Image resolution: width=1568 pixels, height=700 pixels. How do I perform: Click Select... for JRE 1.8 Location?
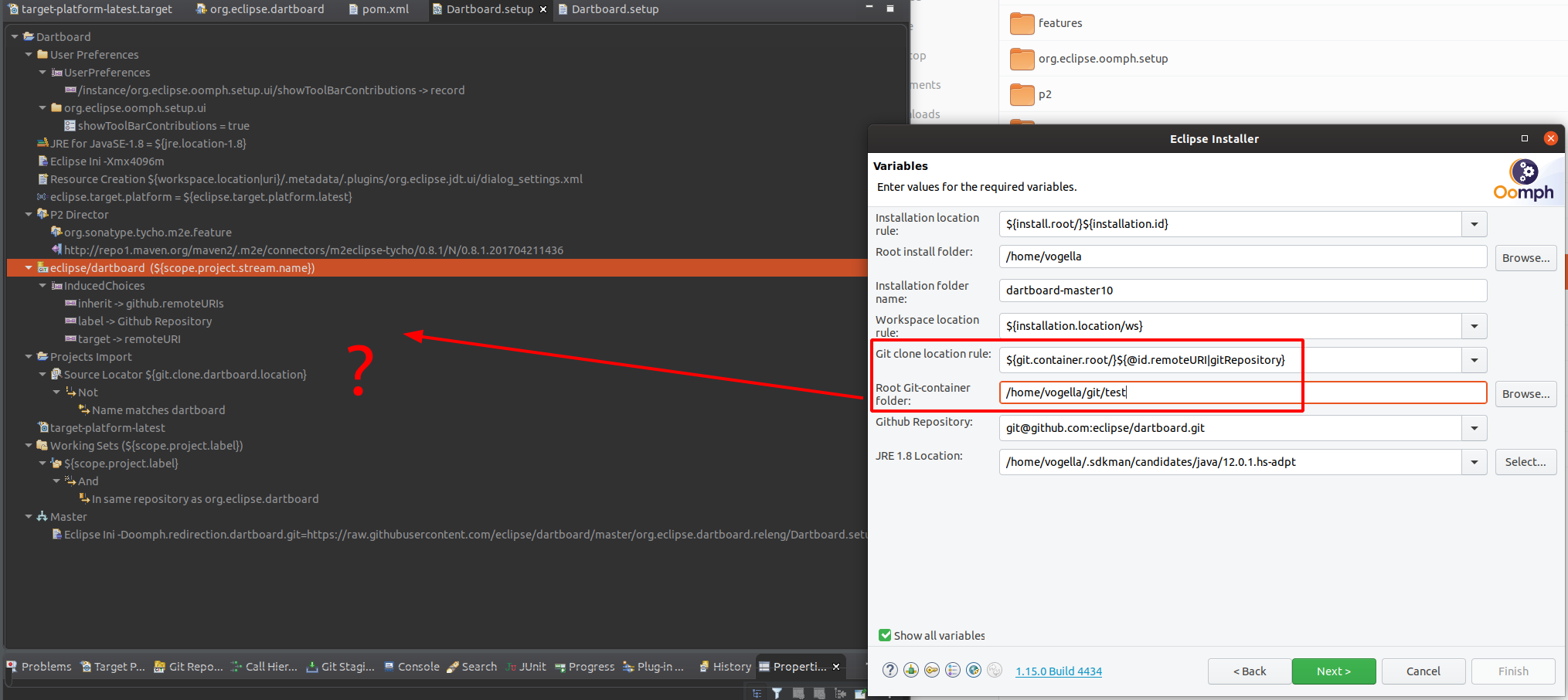pyautogui.click(x=1525, y=462)
